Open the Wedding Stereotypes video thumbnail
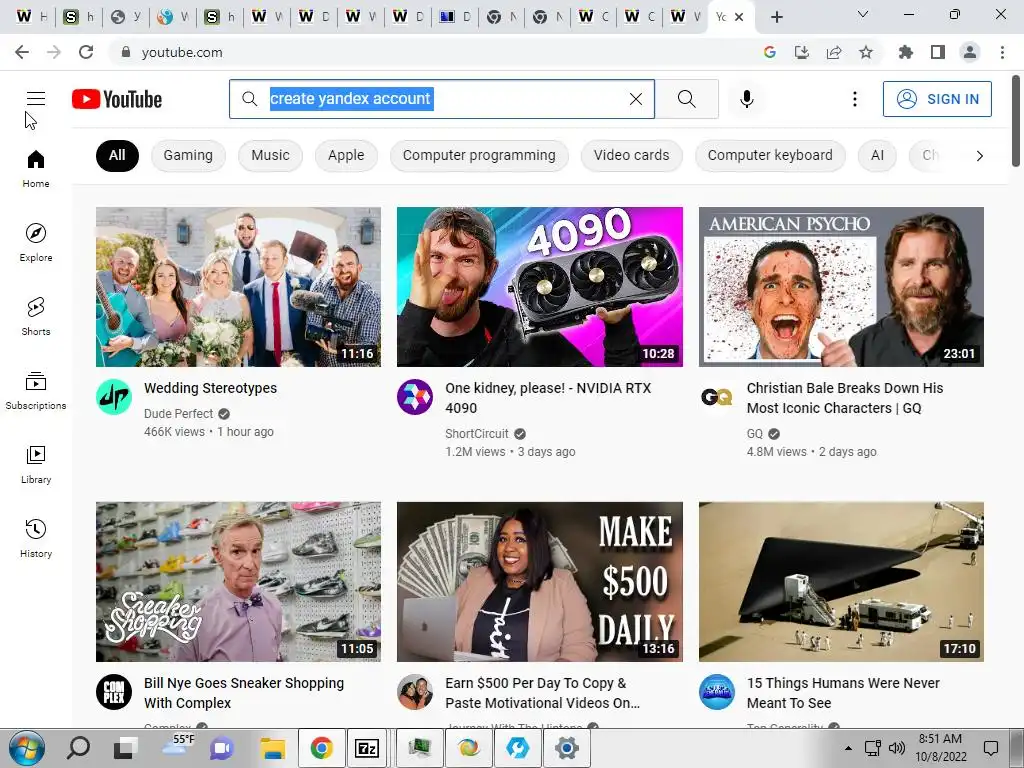The height and width of the screenshot is (768, 1024). pyautogui.click(x=238, y=287)
